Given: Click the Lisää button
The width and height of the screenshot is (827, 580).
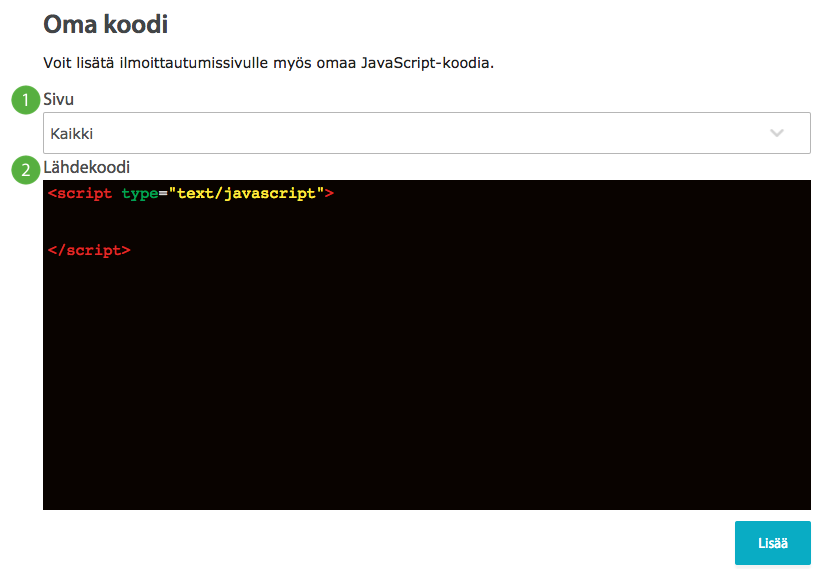Looking at the screenshot, I should tap(773, 543).
